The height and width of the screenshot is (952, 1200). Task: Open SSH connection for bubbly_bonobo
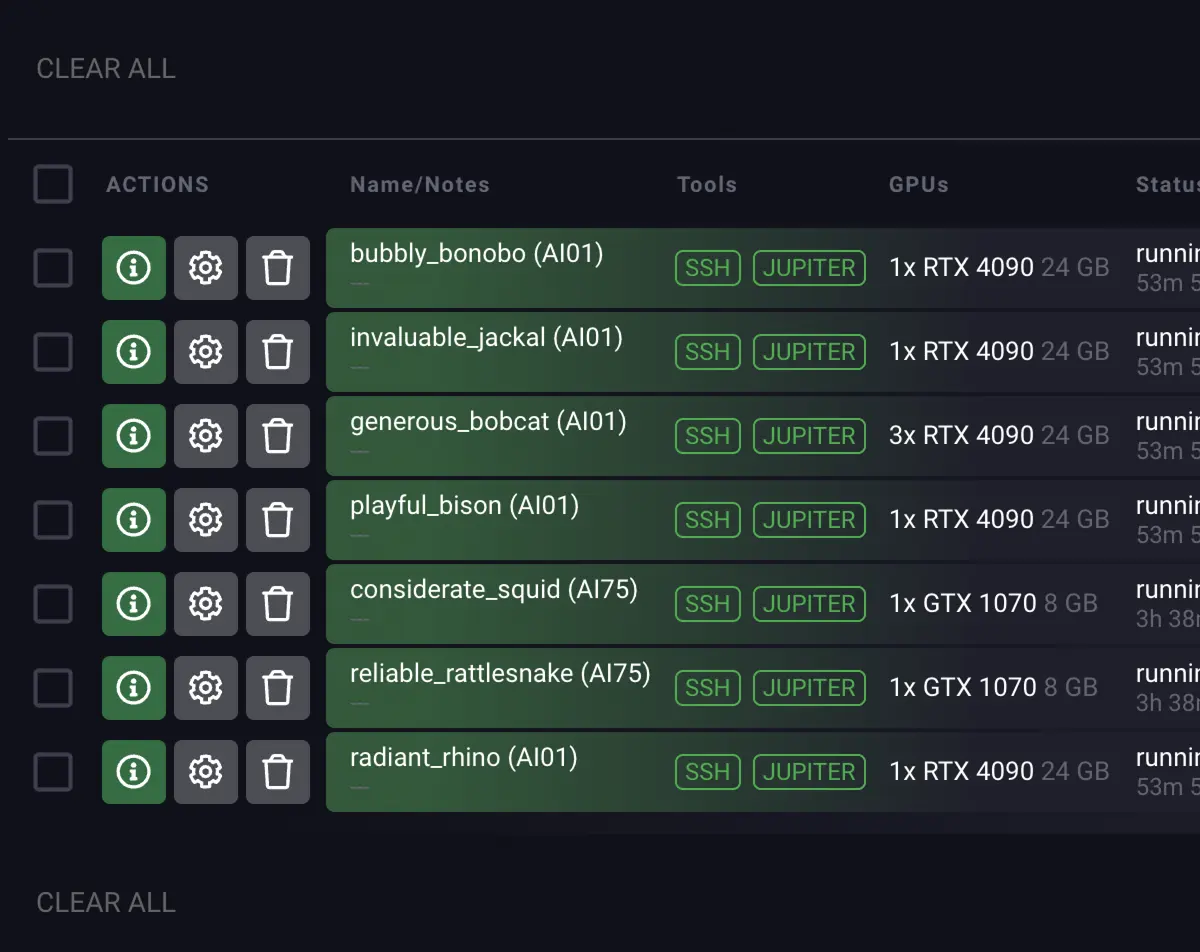[x=707, y=268]
